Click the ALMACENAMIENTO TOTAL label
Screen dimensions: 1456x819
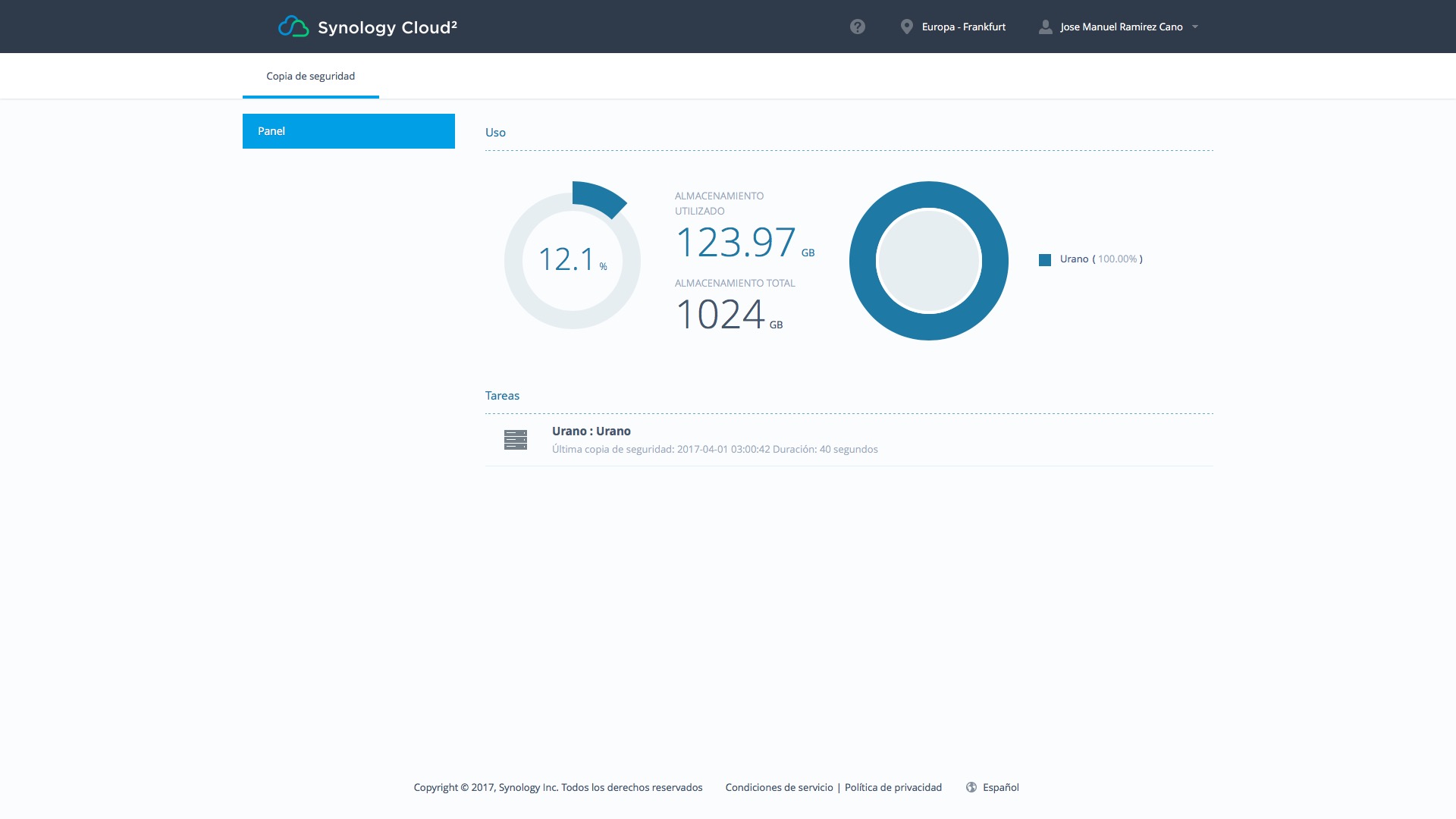[735, 283]
